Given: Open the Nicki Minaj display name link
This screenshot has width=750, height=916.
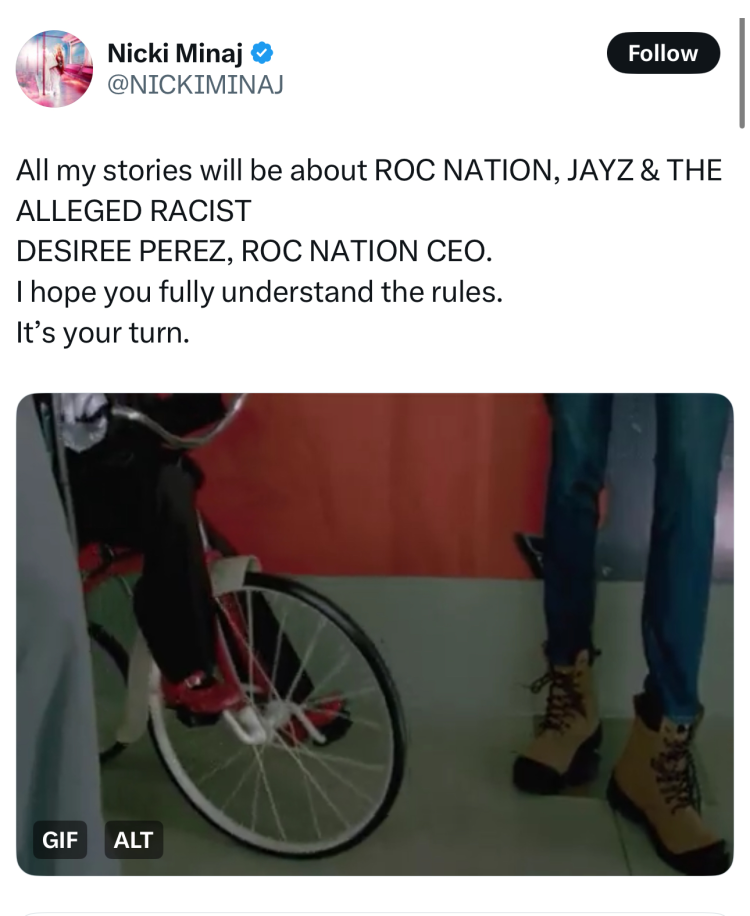Looking at the screenshot, I should (x=174, y=54).
